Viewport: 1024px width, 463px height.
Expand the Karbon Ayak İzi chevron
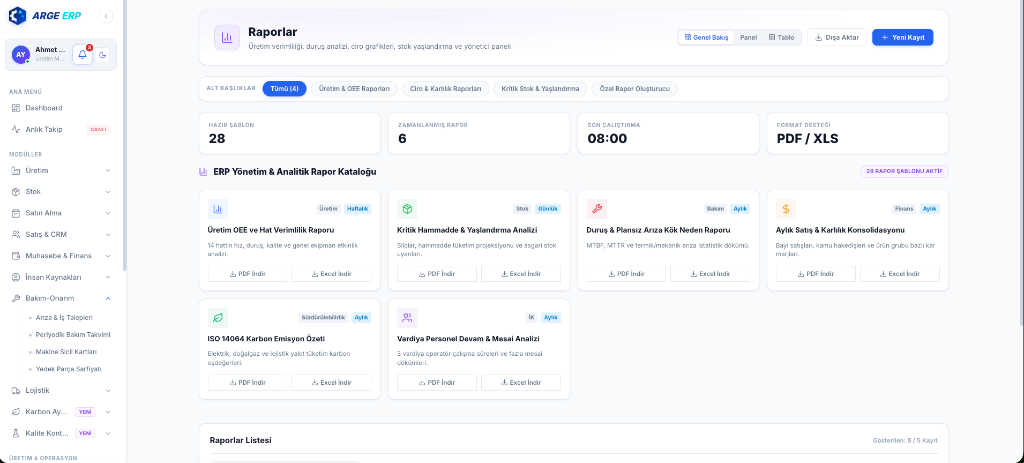108,412
